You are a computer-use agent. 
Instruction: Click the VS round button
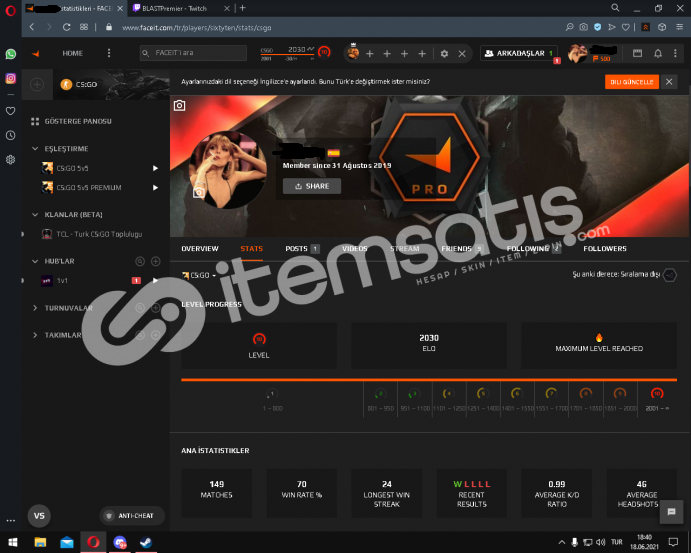pos(39,516)
